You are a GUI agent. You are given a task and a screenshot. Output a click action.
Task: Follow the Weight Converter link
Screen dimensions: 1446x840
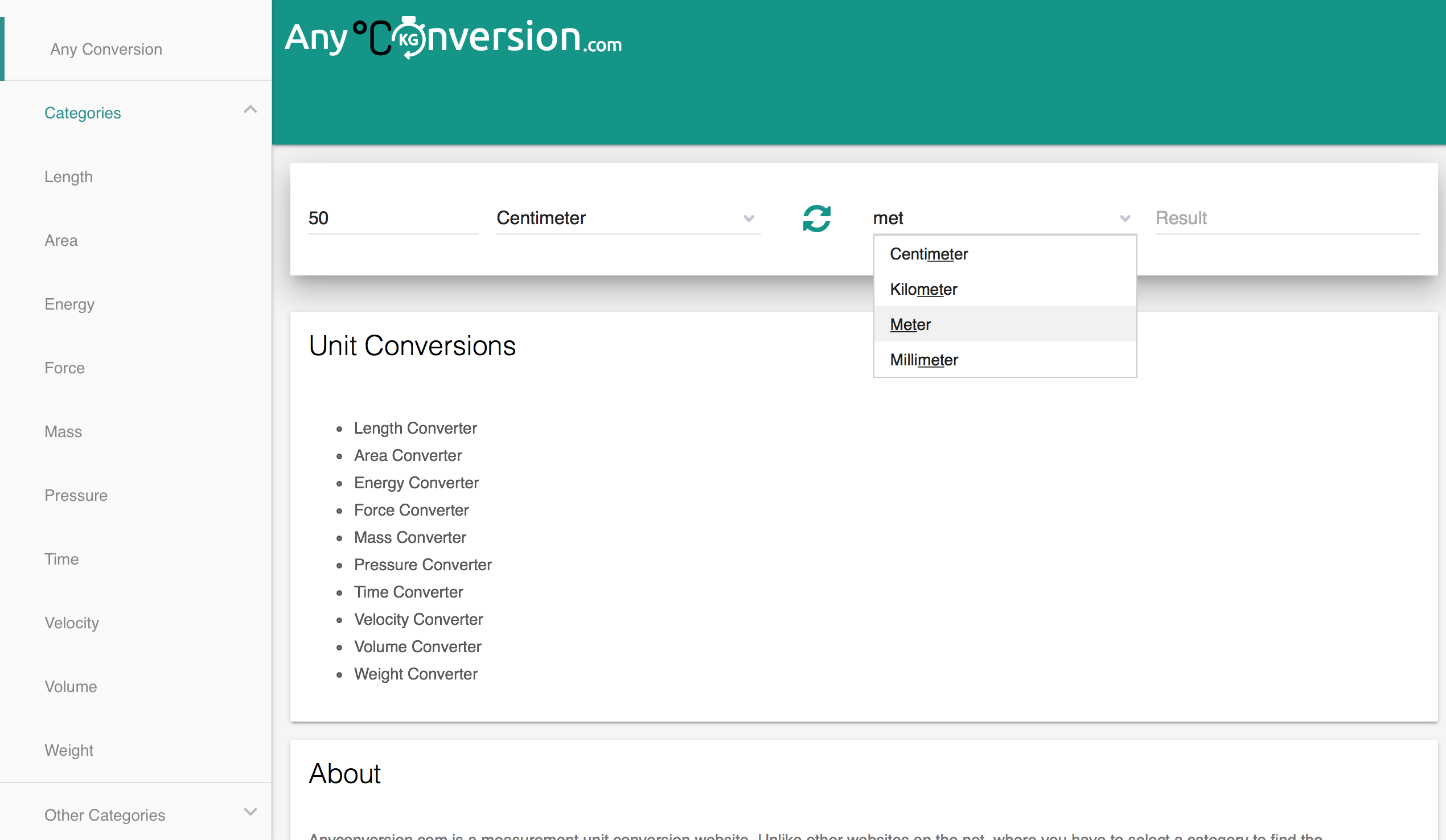pos(416,674)
